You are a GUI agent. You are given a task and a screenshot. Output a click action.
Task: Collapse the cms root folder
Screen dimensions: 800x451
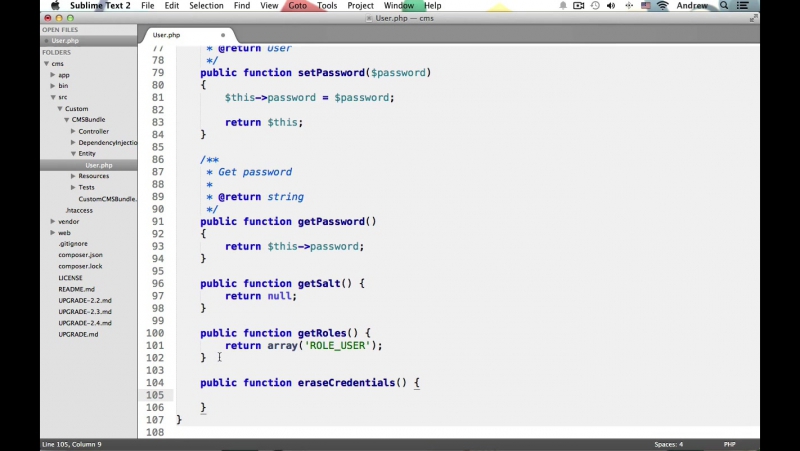coord(46,64)
